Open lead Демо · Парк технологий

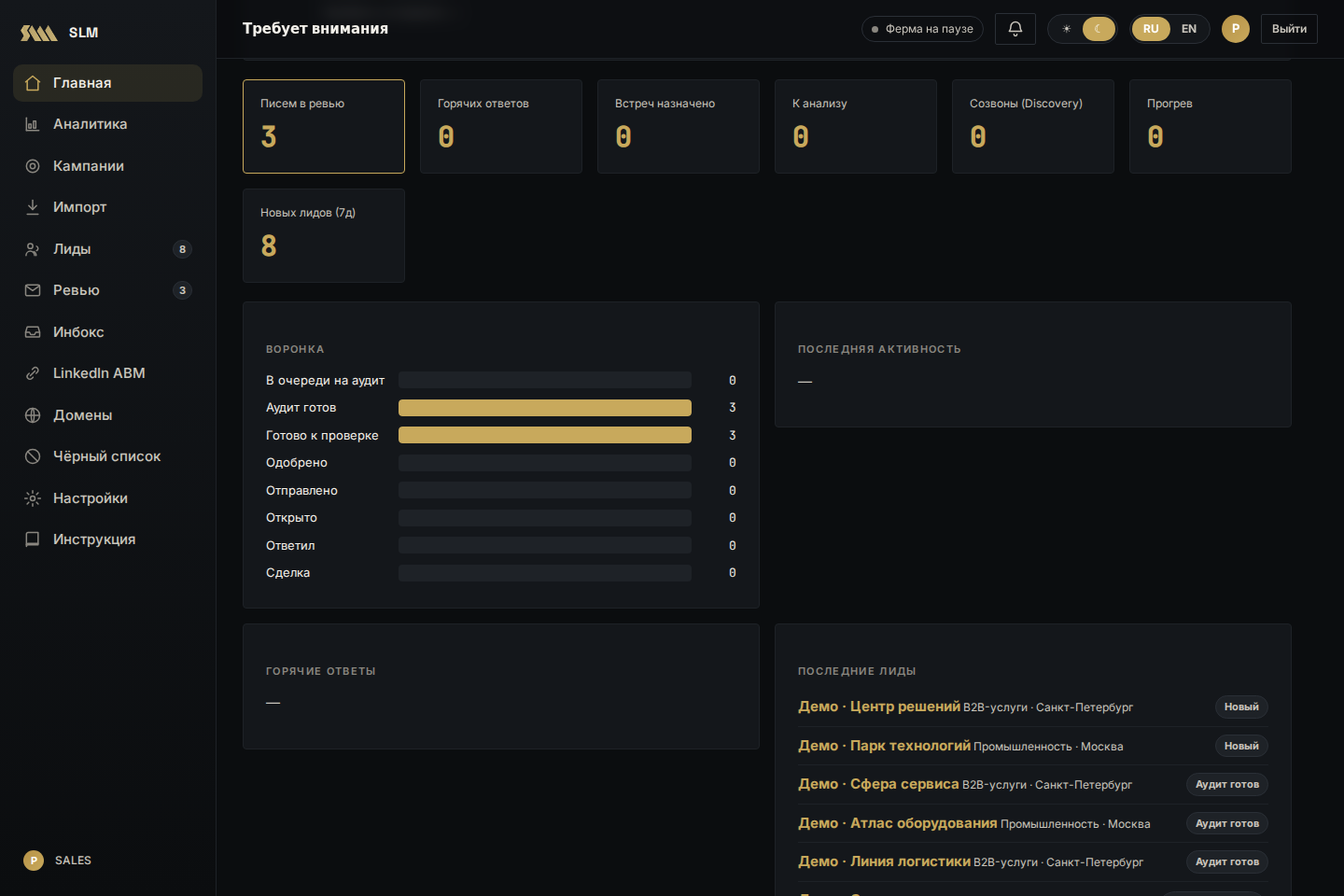coord(884,746)
